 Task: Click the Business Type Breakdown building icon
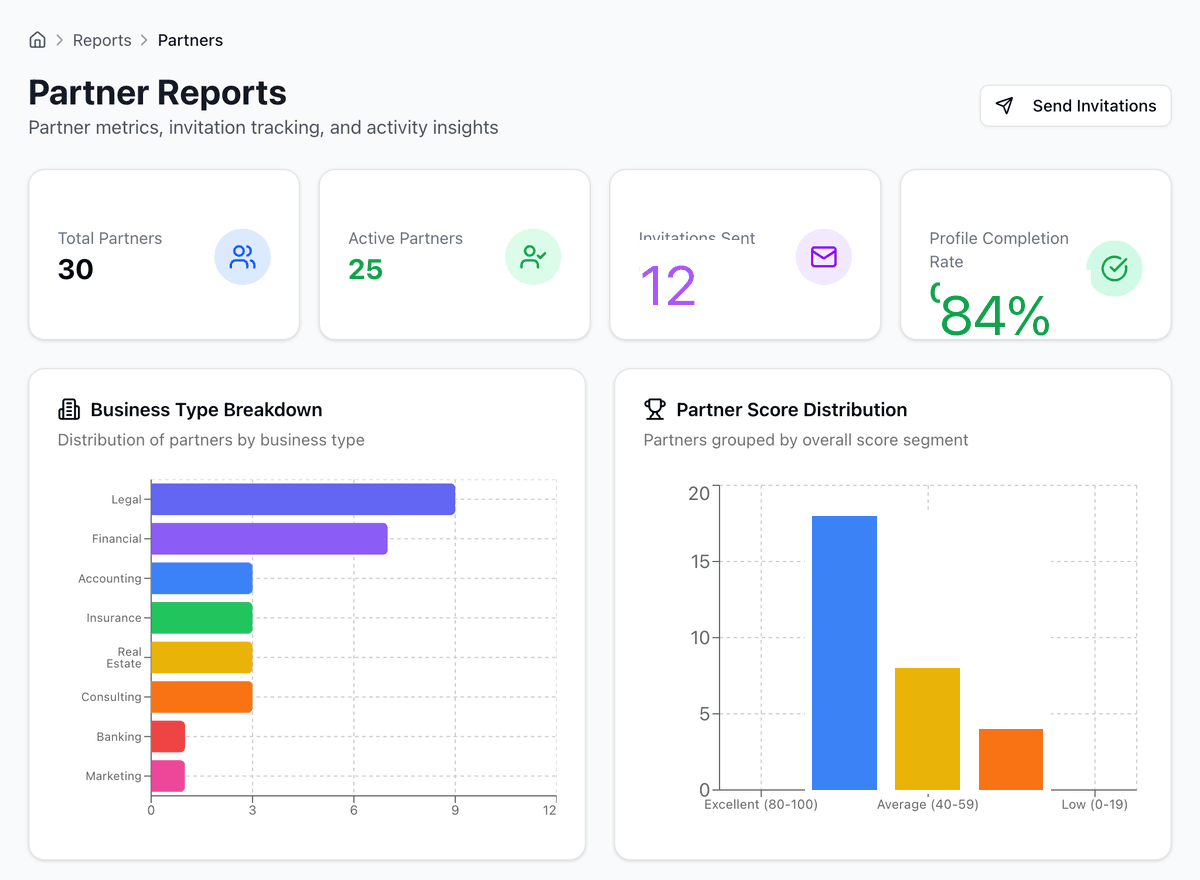(x=68, y=409)
